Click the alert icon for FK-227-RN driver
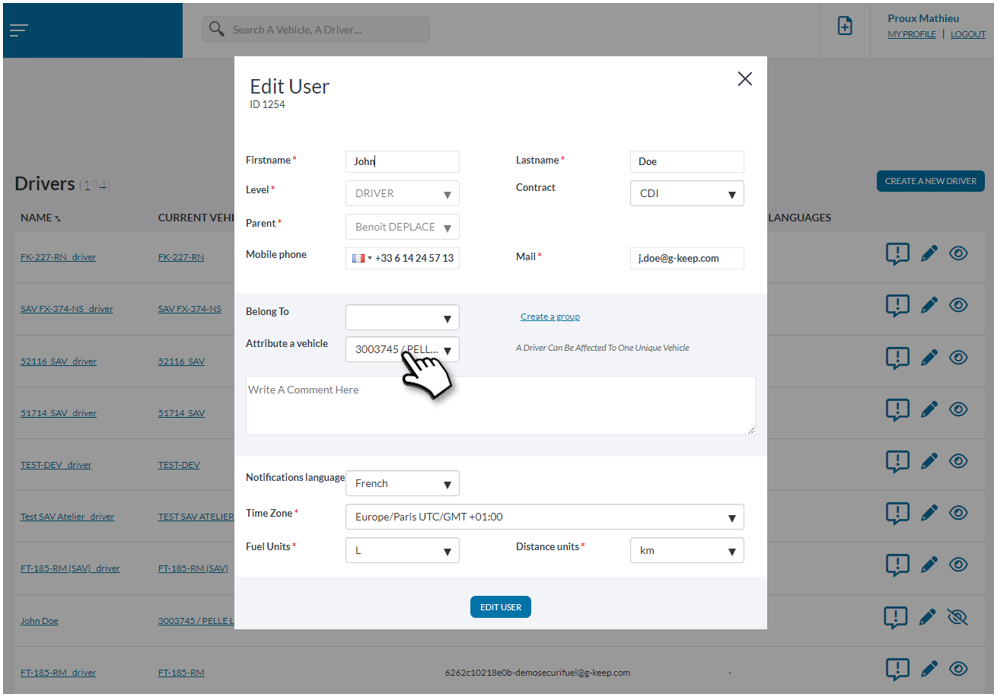 point(897,254)
